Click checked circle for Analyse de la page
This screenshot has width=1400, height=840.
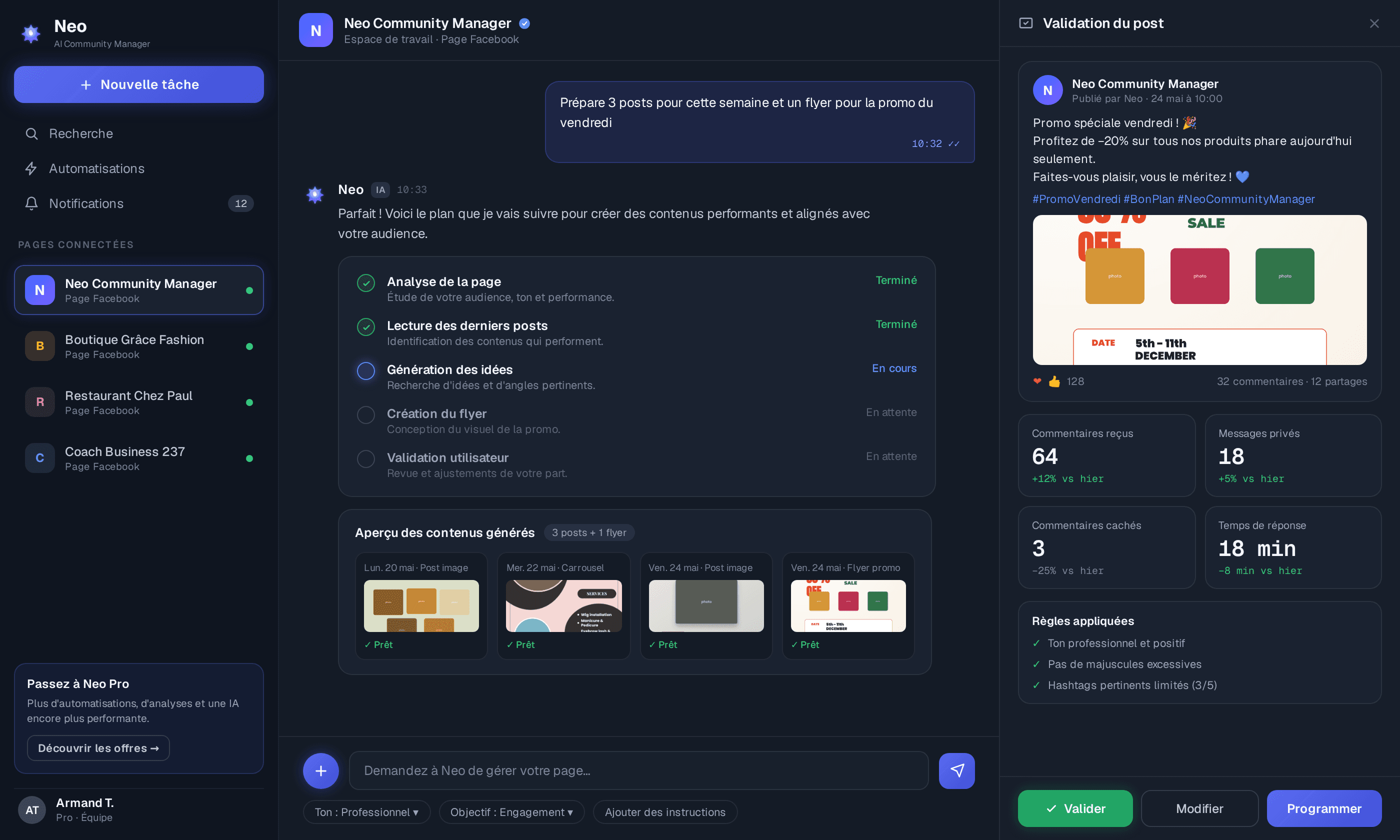pyautogui.click(x=366, y=283)
